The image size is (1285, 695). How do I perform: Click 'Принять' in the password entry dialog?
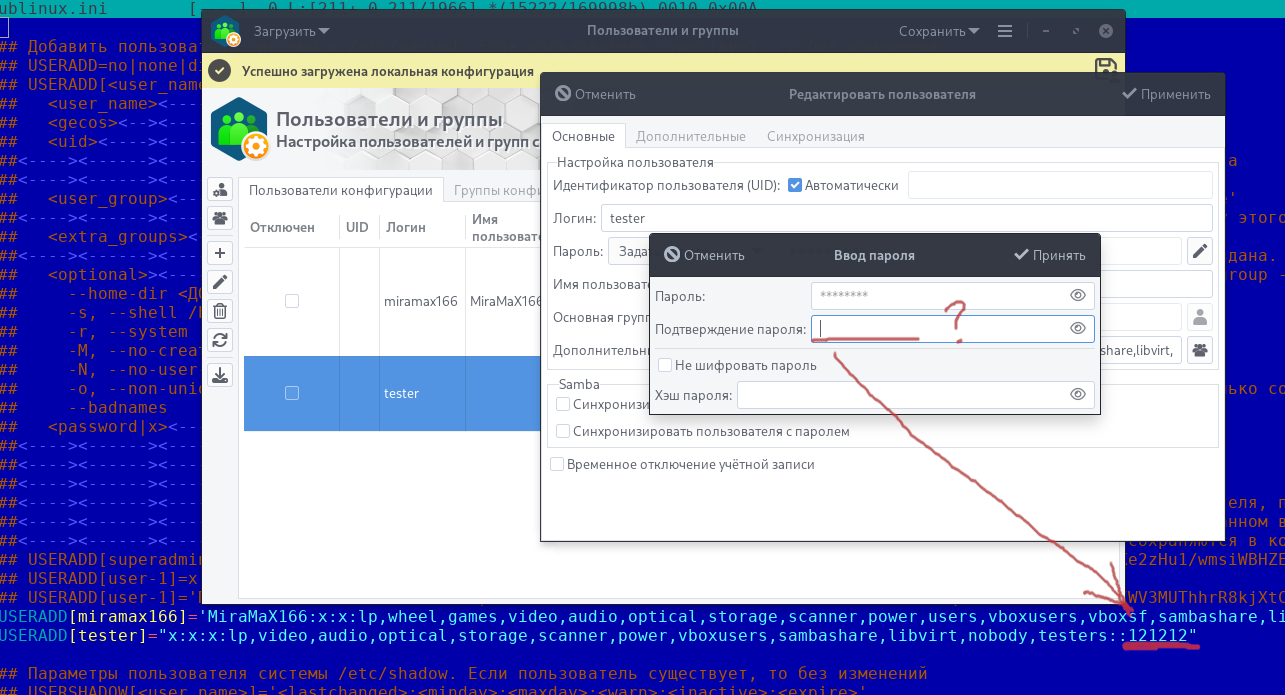(x=1050, y=255)
